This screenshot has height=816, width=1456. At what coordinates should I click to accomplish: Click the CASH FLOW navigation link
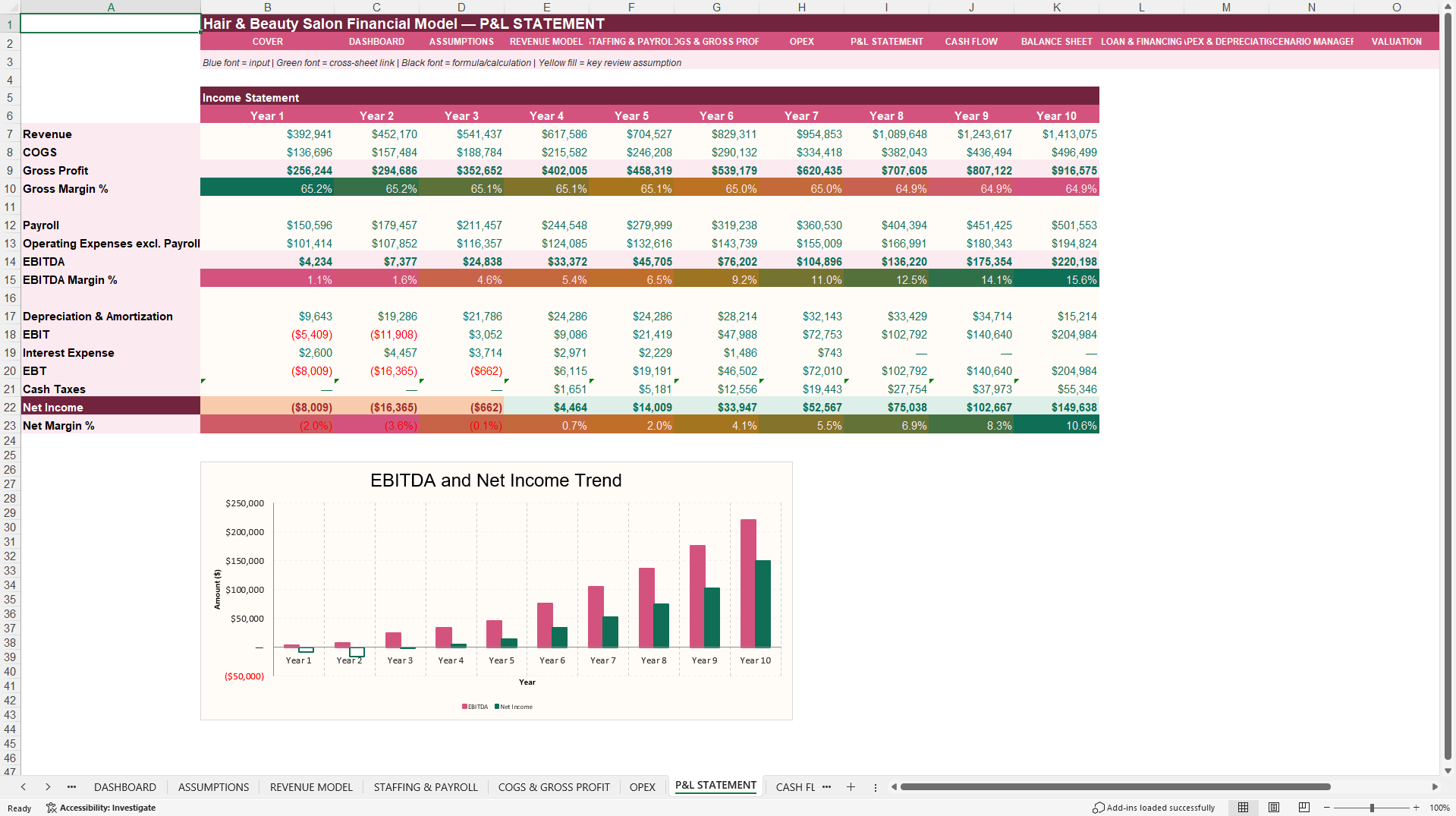pos(971,42)
